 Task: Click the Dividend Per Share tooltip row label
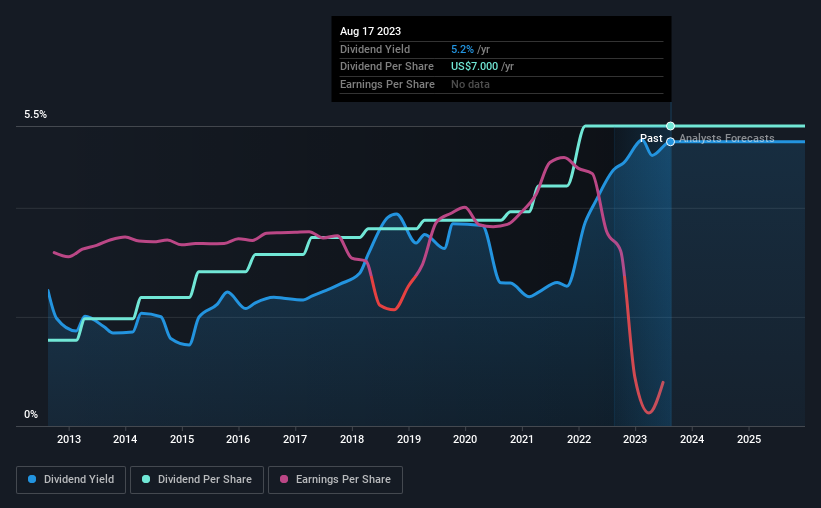(x=387, y=67)
